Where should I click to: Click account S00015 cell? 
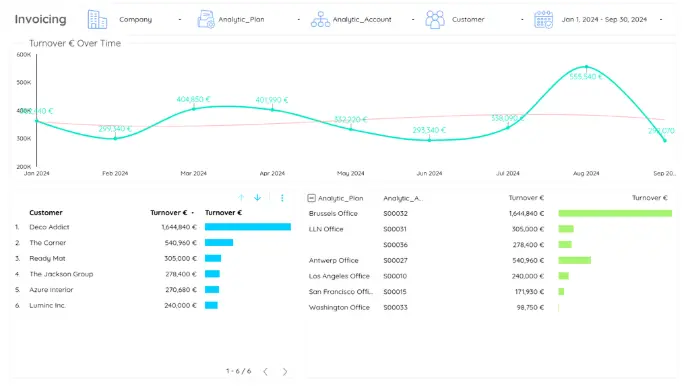pos(395,292)
